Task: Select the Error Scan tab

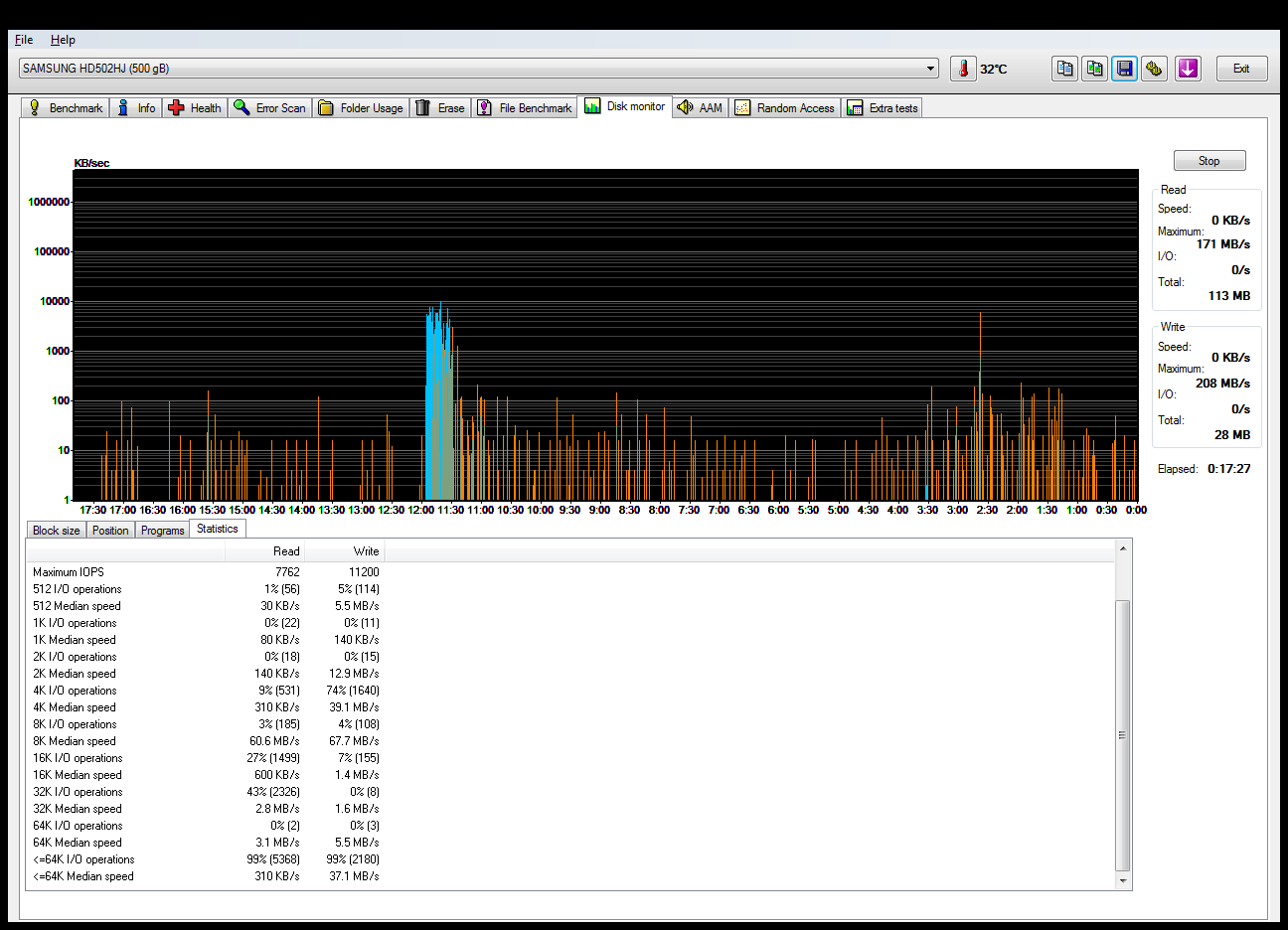Action: coord(270,108)
